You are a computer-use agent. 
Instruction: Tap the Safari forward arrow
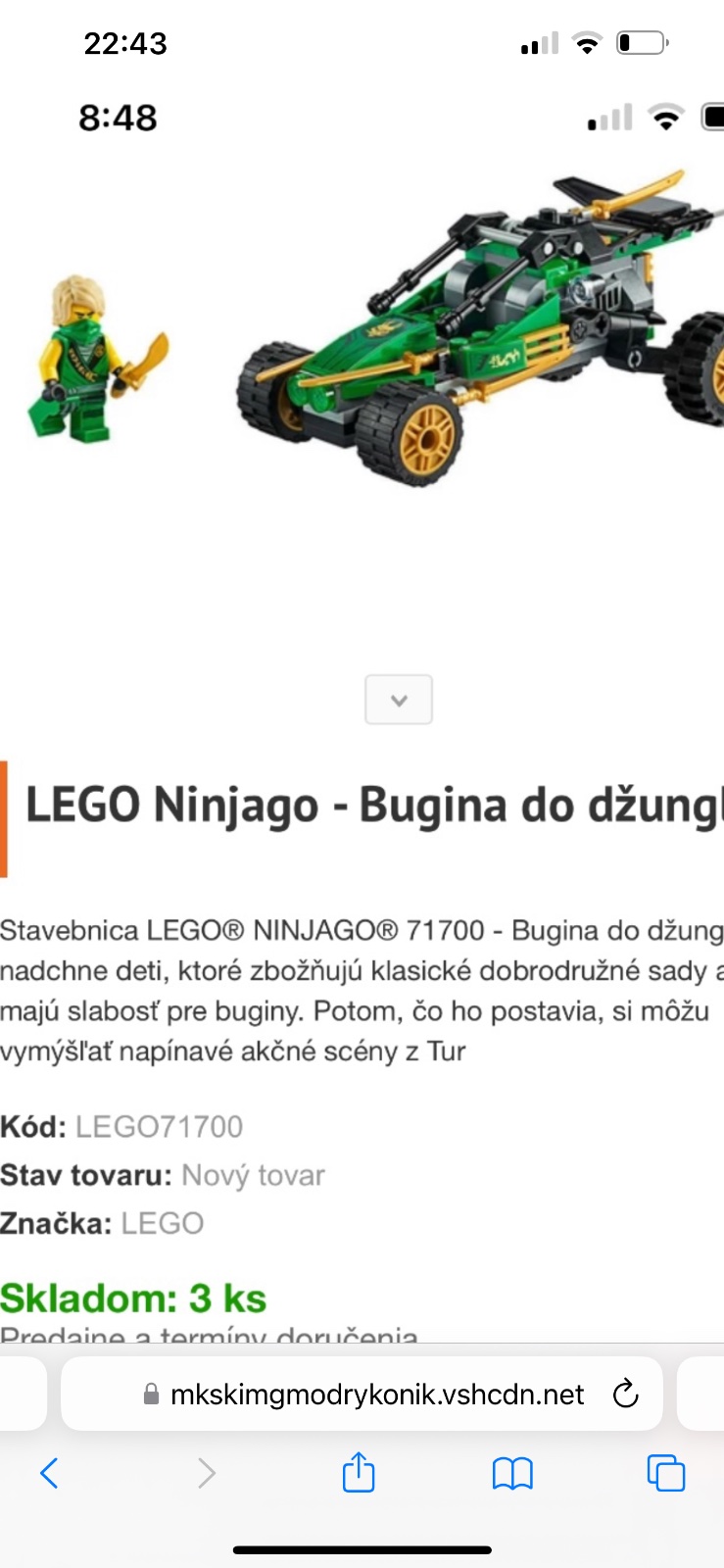pos(206,1473)
